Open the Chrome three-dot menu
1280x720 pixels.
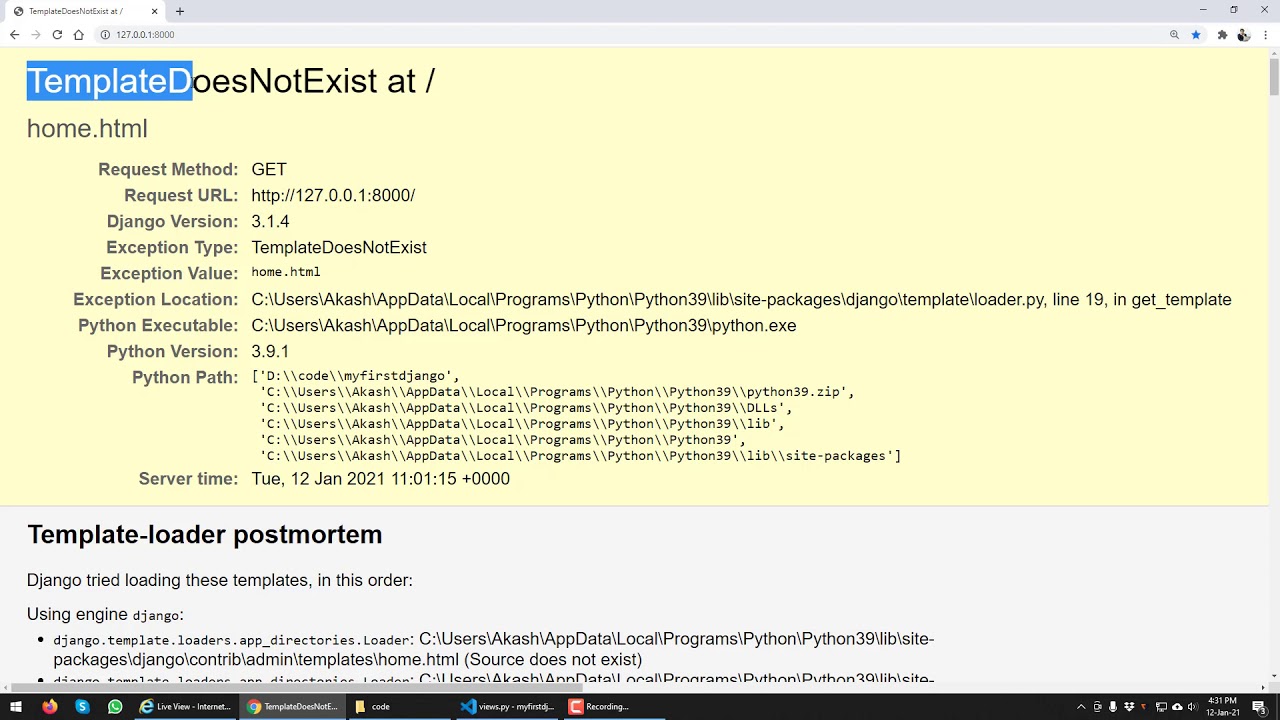point(1266,35)
